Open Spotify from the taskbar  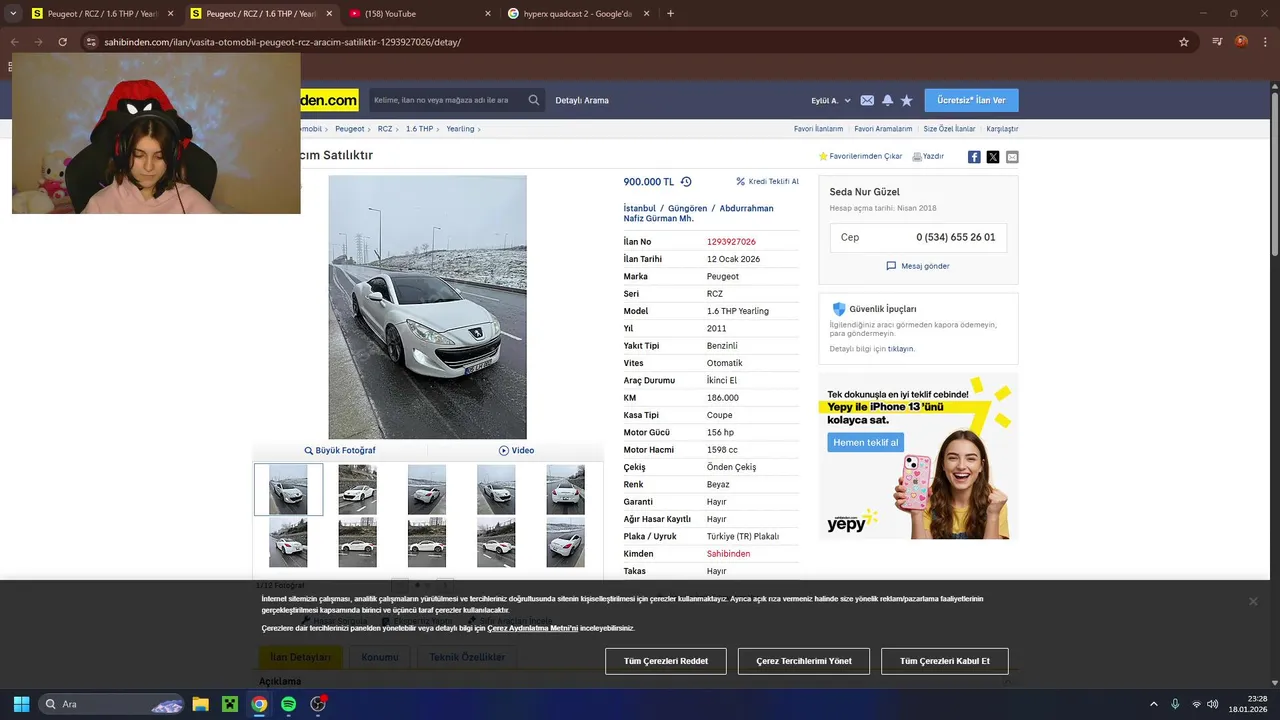tap(288, 704)
